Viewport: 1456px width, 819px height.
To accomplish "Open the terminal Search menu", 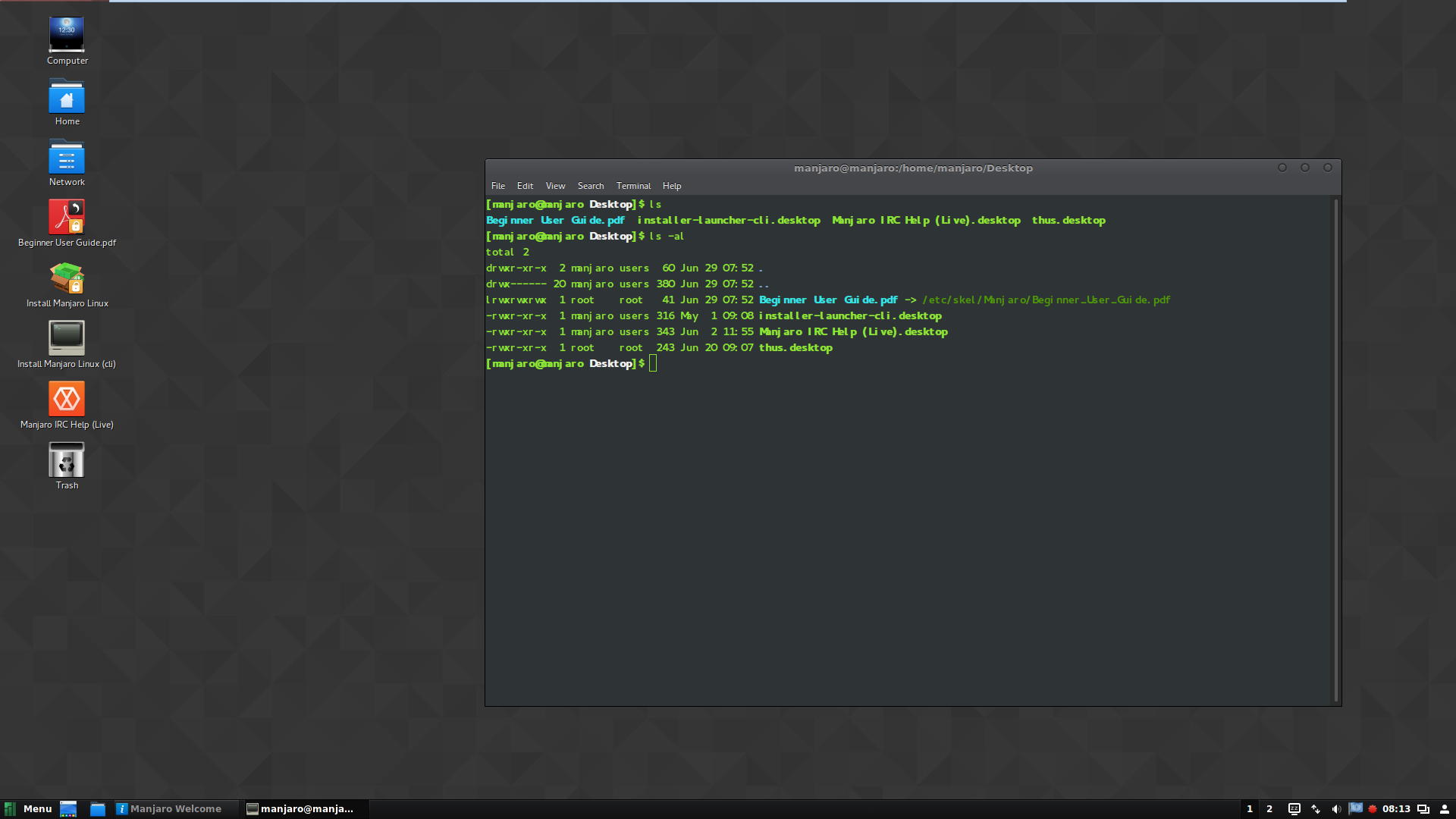I will click(591, 186).
